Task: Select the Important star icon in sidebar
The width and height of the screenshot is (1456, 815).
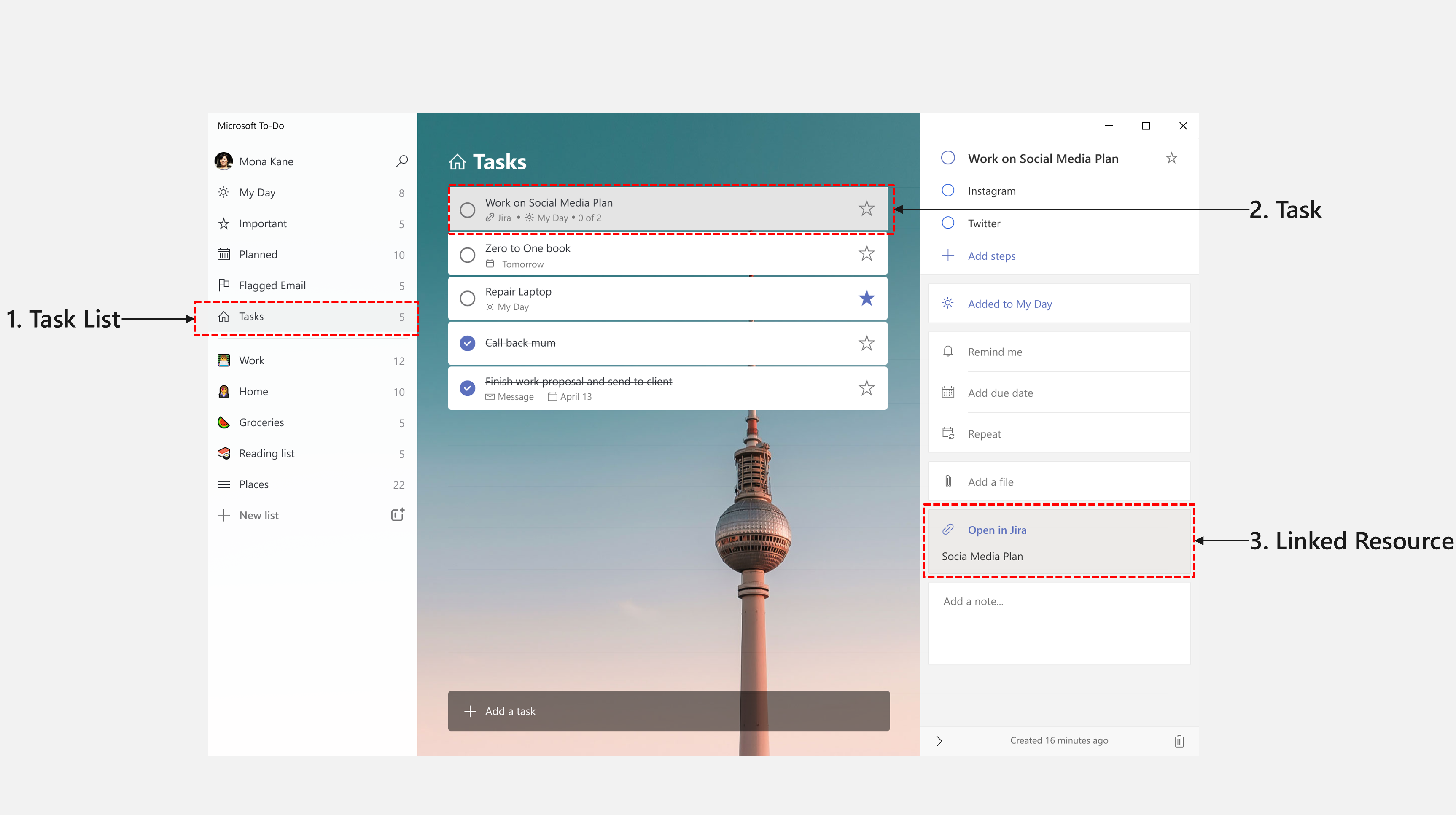Action: pos(223,223)
